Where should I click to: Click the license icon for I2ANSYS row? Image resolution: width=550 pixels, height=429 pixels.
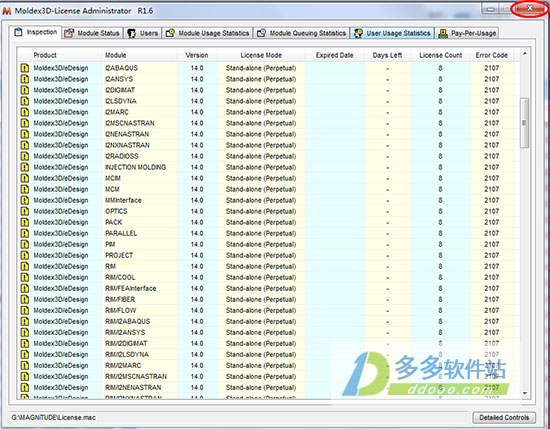[24, 79]
